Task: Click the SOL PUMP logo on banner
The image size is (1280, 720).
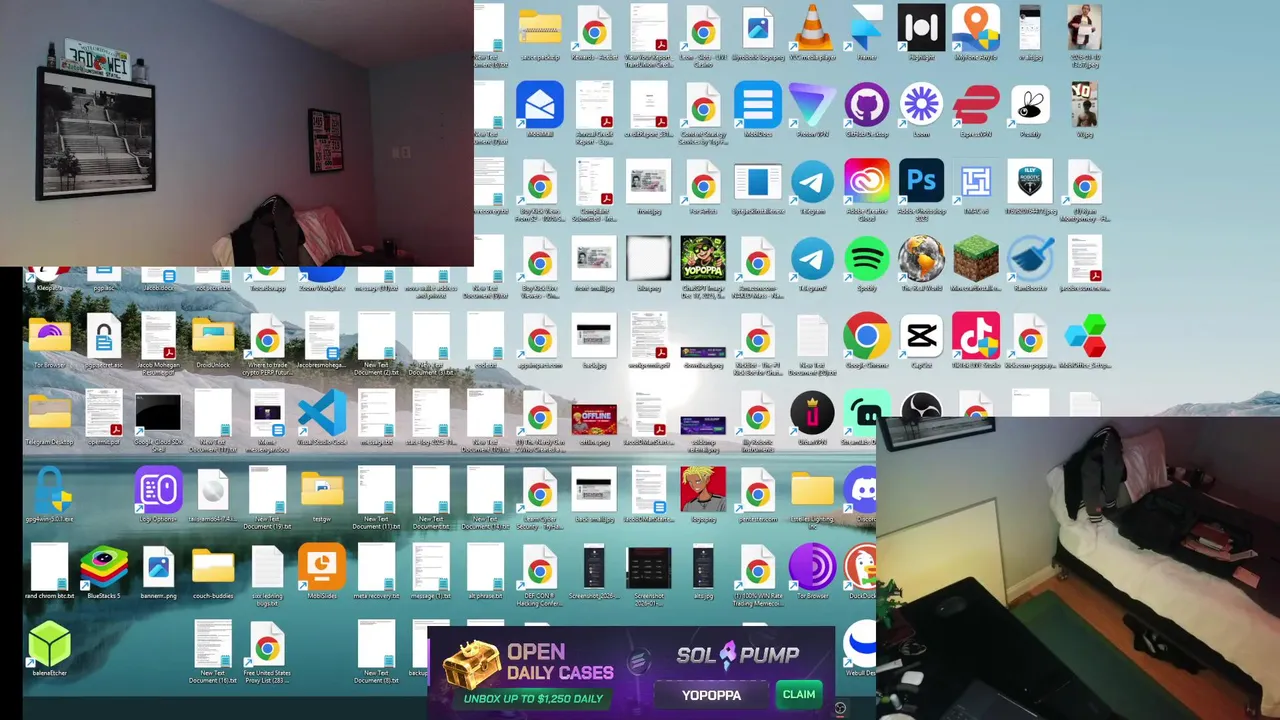Action: click(x=738, y=655)
